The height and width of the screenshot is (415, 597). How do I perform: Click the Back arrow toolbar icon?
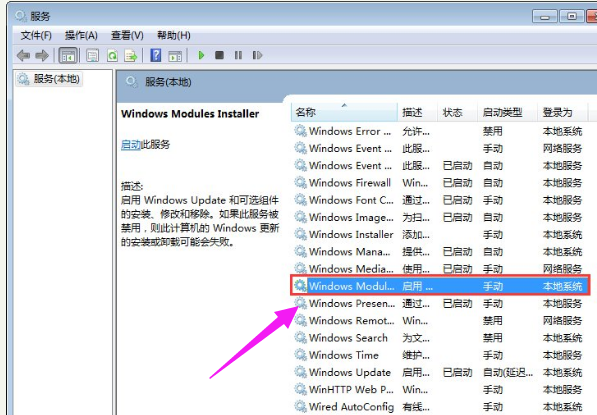point(23,56)
